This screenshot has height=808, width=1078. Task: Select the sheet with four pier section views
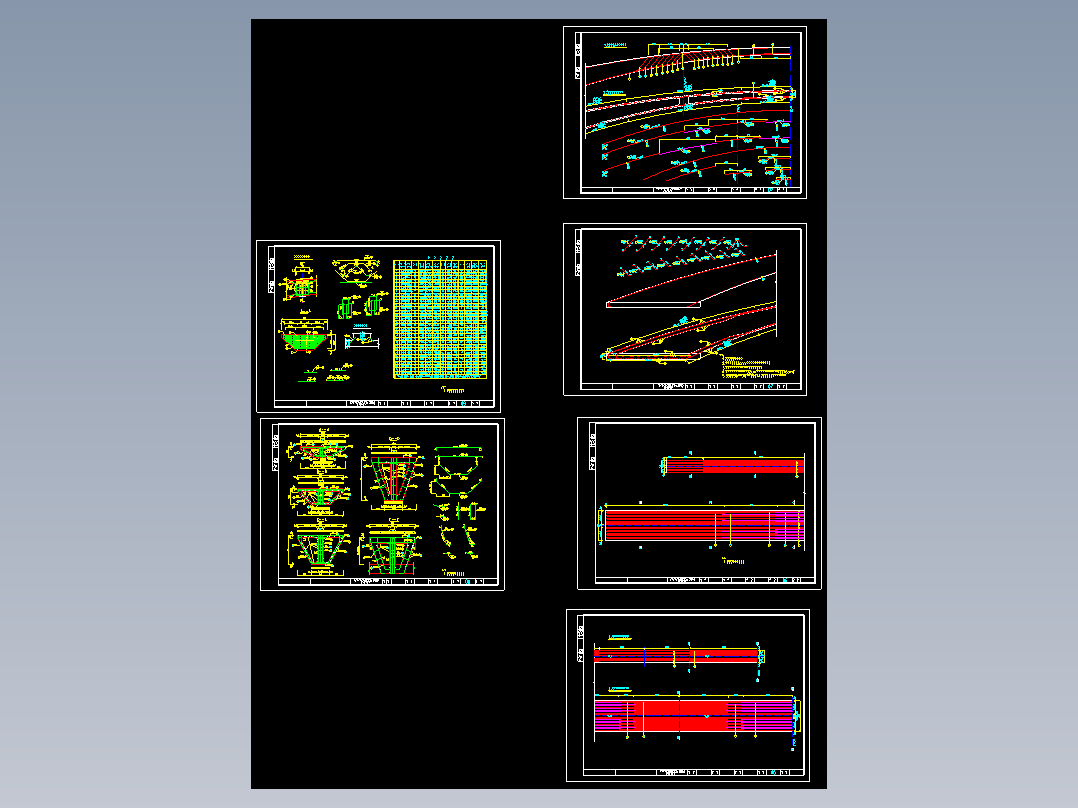point(382,504)
